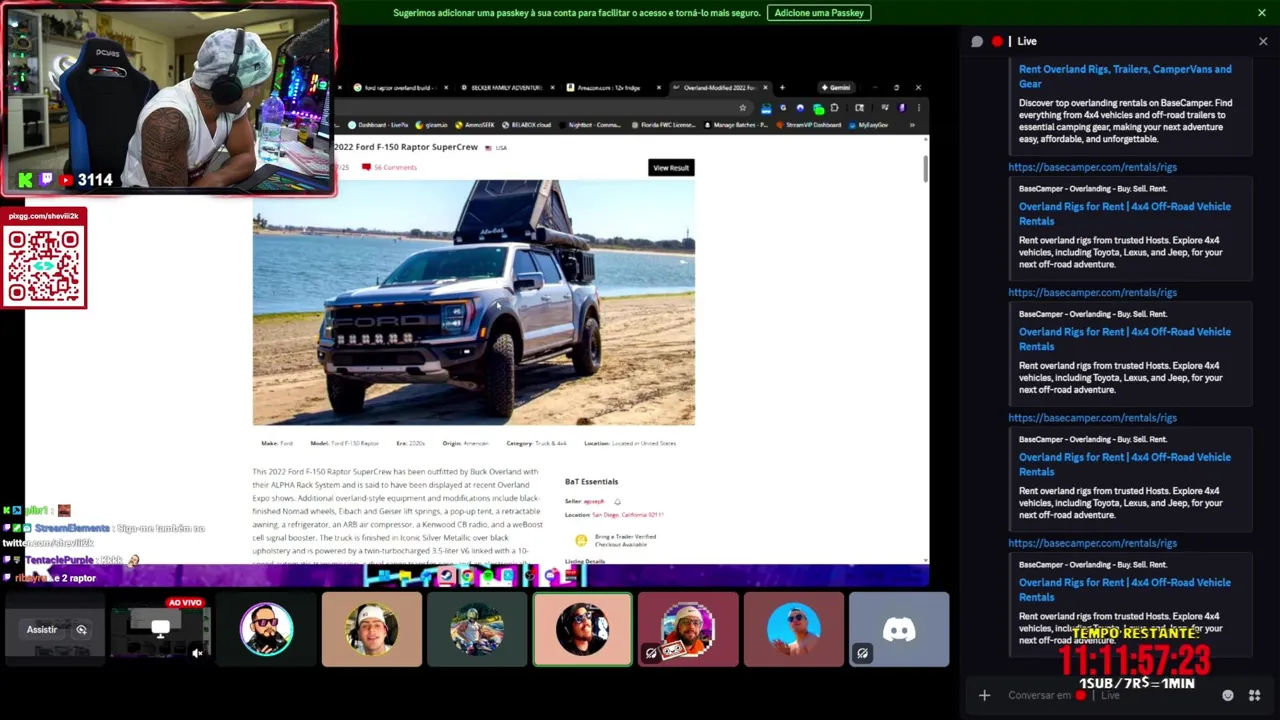This screenshot has height=720, width=1280.
Task: Open the emoji picker in chat box
Action: (1228, 695)
